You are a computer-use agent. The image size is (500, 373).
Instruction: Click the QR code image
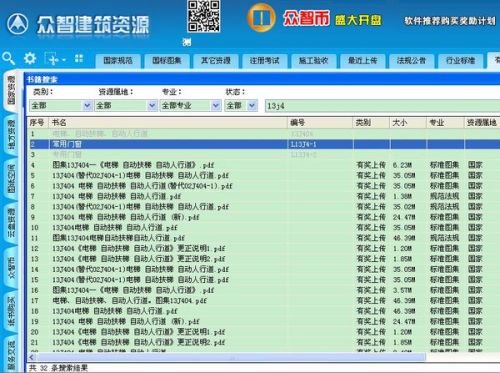(203, 16)
